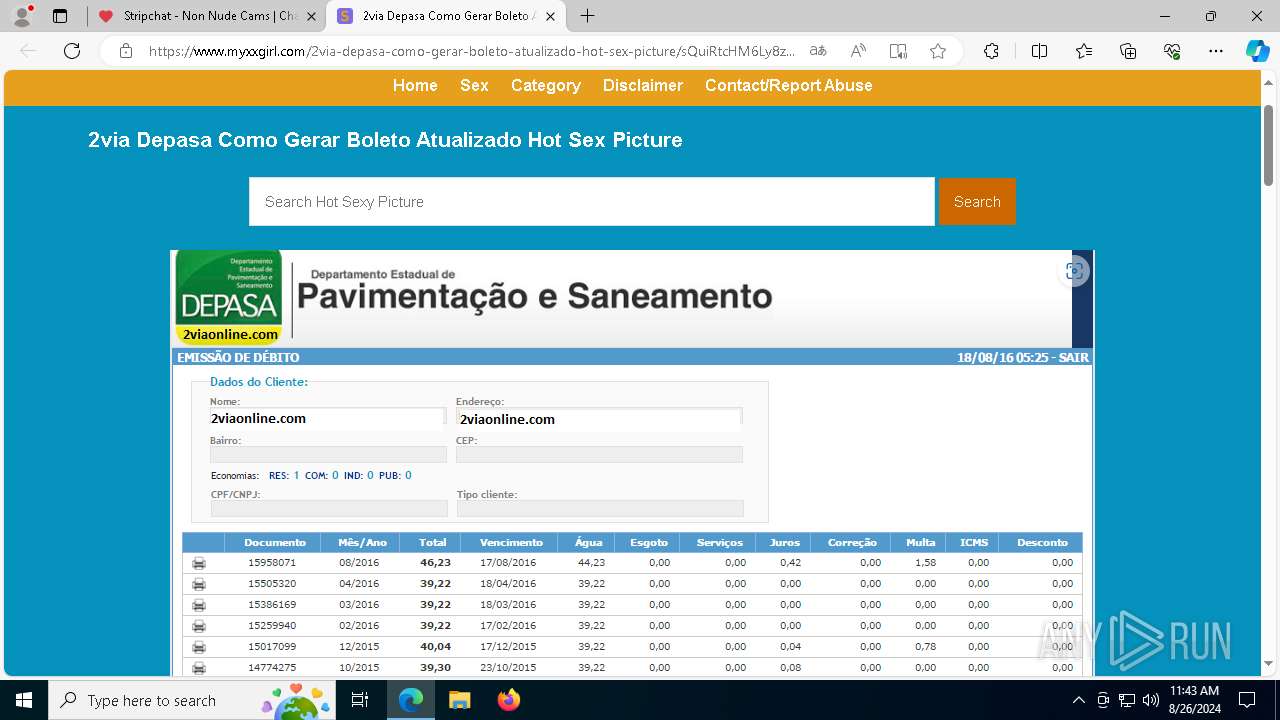Open the Edge profile icon
This screenshot has width=1280, height=720.
(22, 16)
